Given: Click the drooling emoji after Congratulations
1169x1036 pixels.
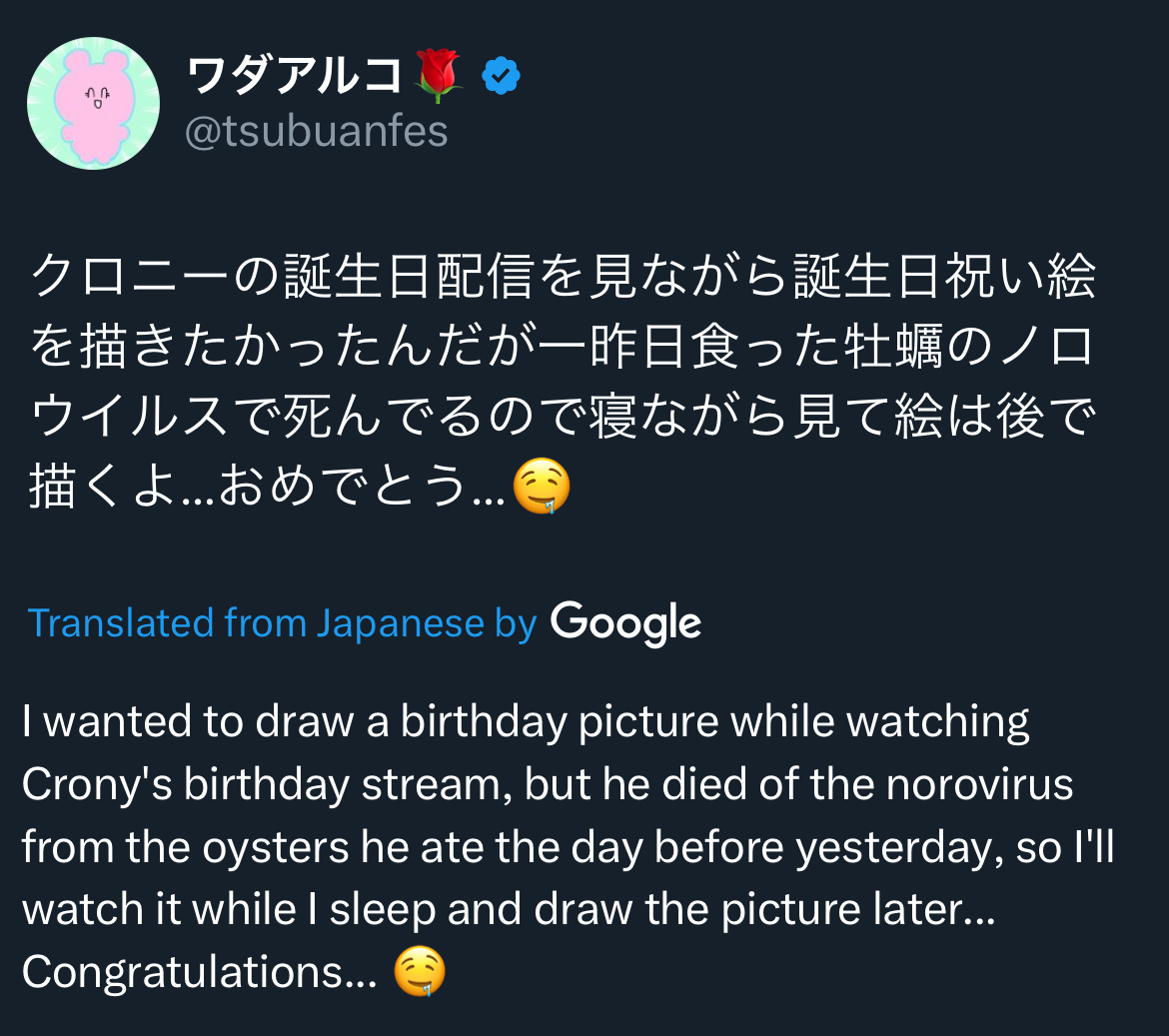Looking at the screenshot, I should (419, 973).
